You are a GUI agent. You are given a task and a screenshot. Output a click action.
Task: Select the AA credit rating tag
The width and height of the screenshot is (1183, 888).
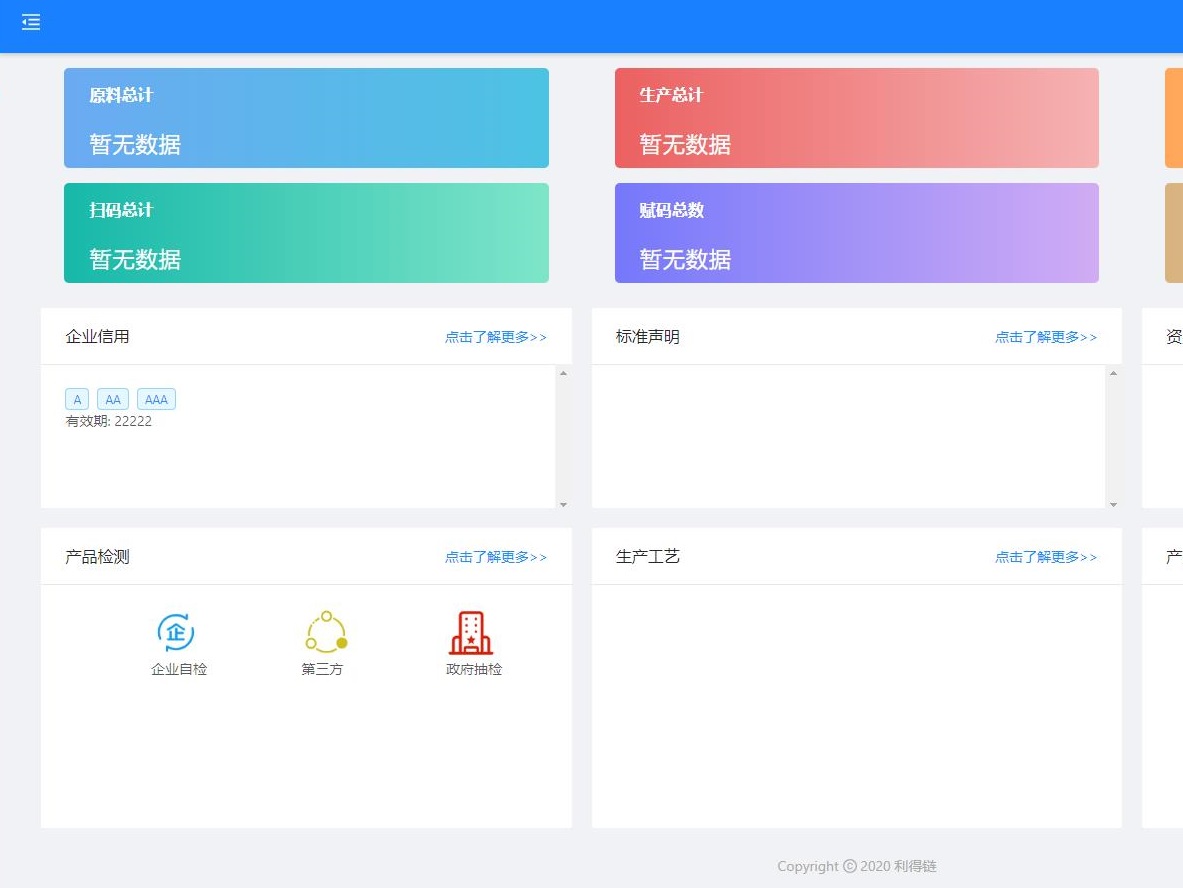[x=113, y=399]
